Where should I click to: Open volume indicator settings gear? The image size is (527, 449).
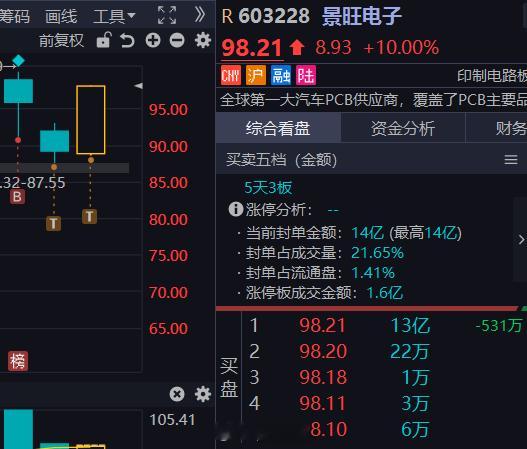coord(203,394)
